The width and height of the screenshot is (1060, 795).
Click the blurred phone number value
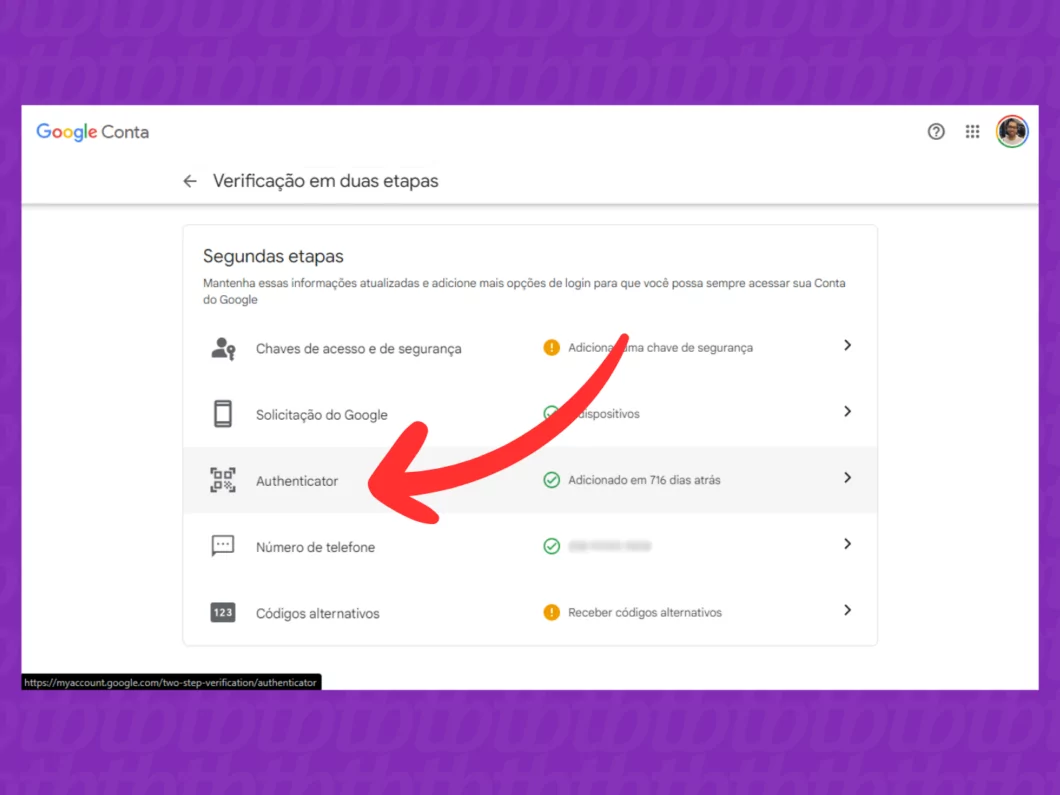tap(610, 546)
